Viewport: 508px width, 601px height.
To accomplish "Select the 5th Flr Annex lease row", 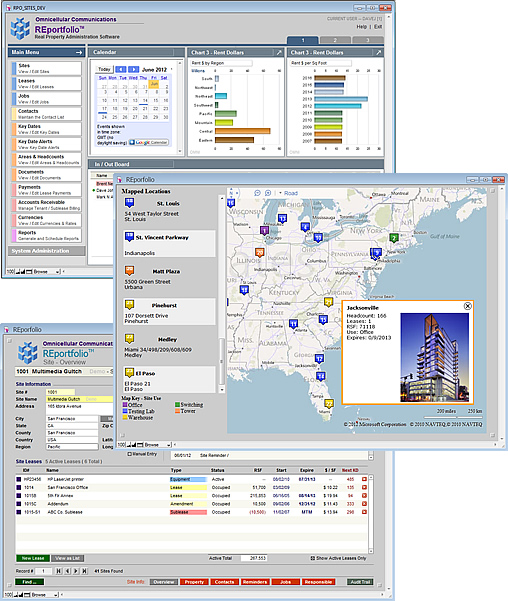I will [x=190, y=496].
